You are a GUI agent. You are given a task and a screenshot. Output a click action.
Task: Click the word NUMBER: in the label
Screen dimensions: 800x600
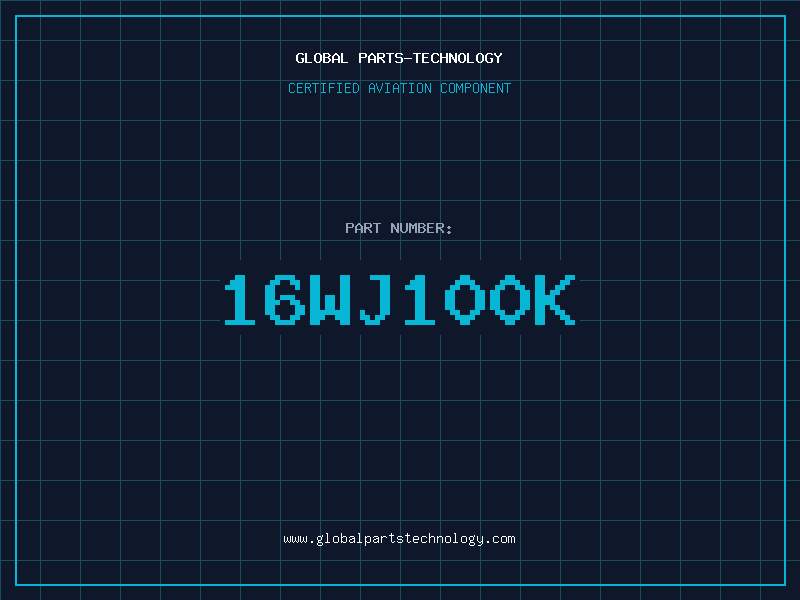click(x=422, y=228)
